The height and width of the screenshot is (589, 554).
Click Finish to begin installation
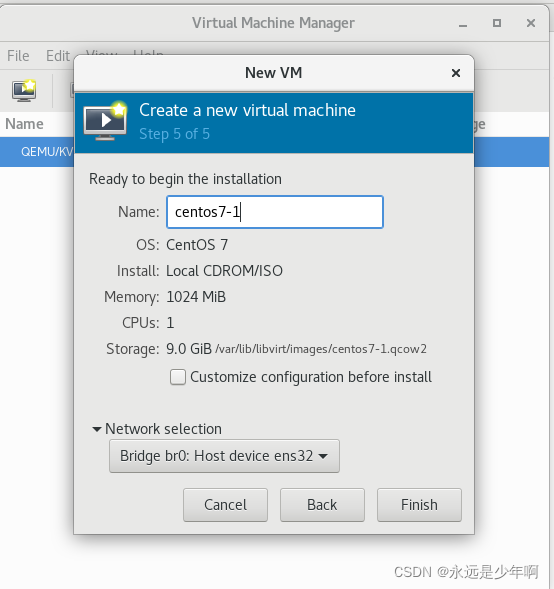coord(419,505)
